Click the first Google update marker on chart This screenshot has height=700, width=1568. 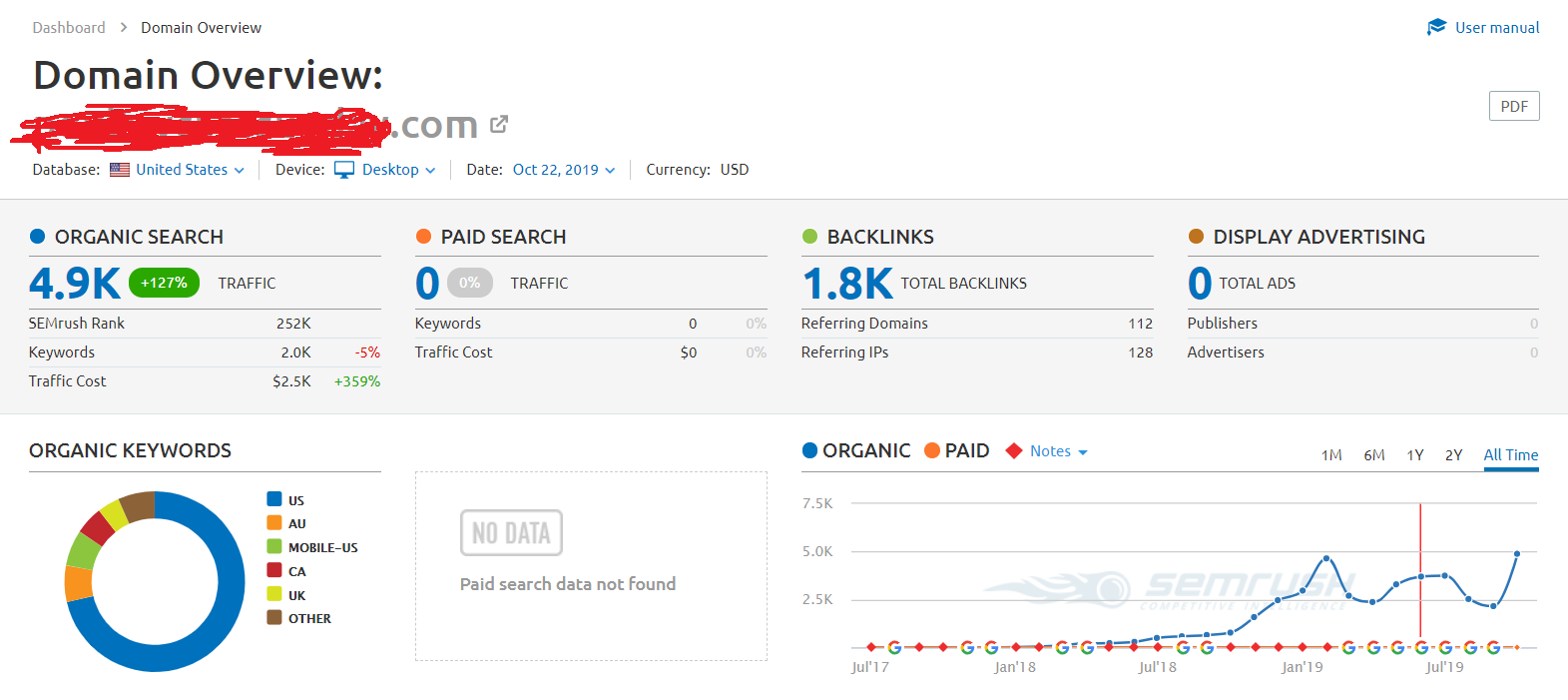click(894, 647)
